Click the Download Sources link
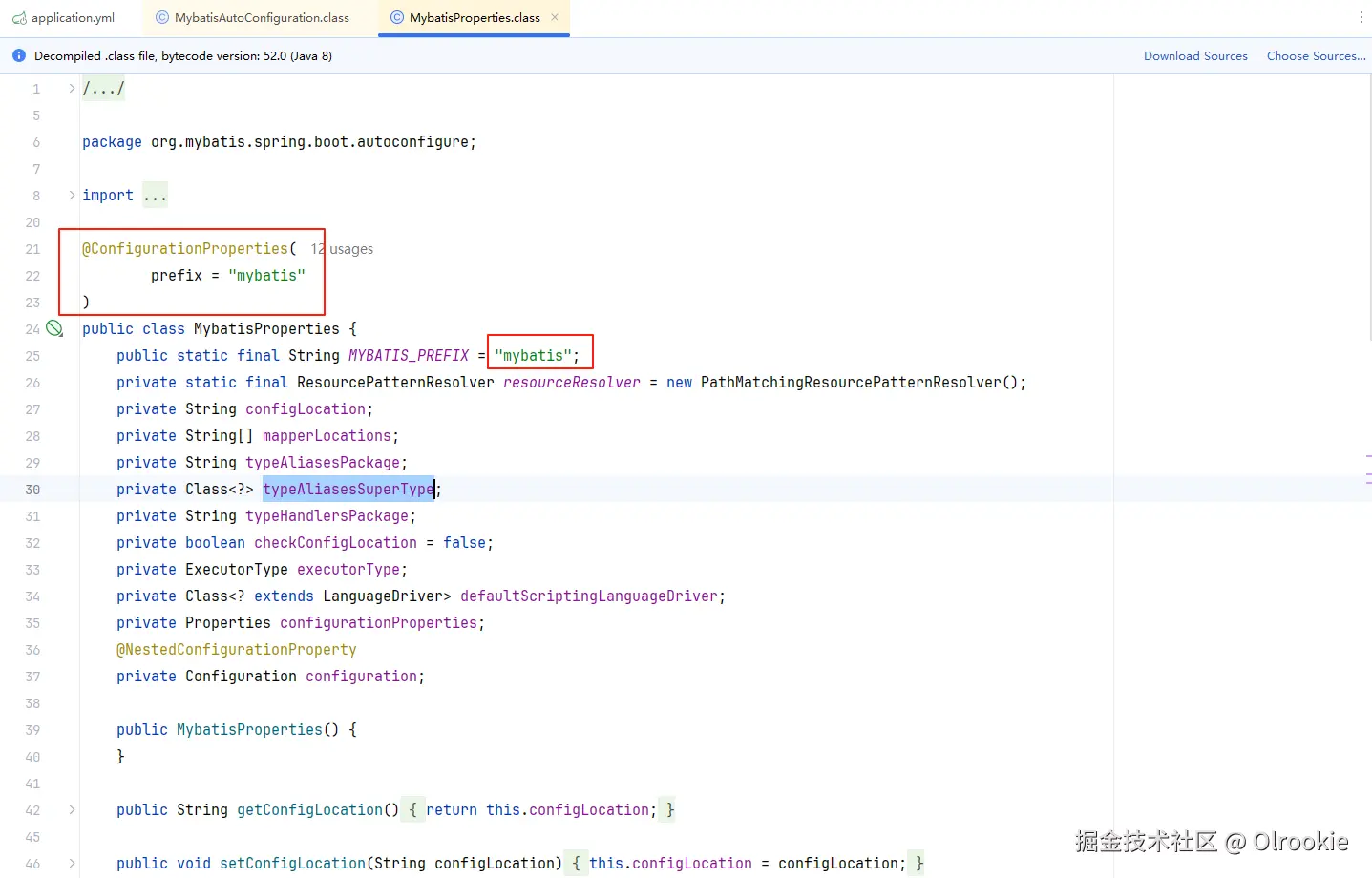The image size is (1372, 878). click(1195, 56)
